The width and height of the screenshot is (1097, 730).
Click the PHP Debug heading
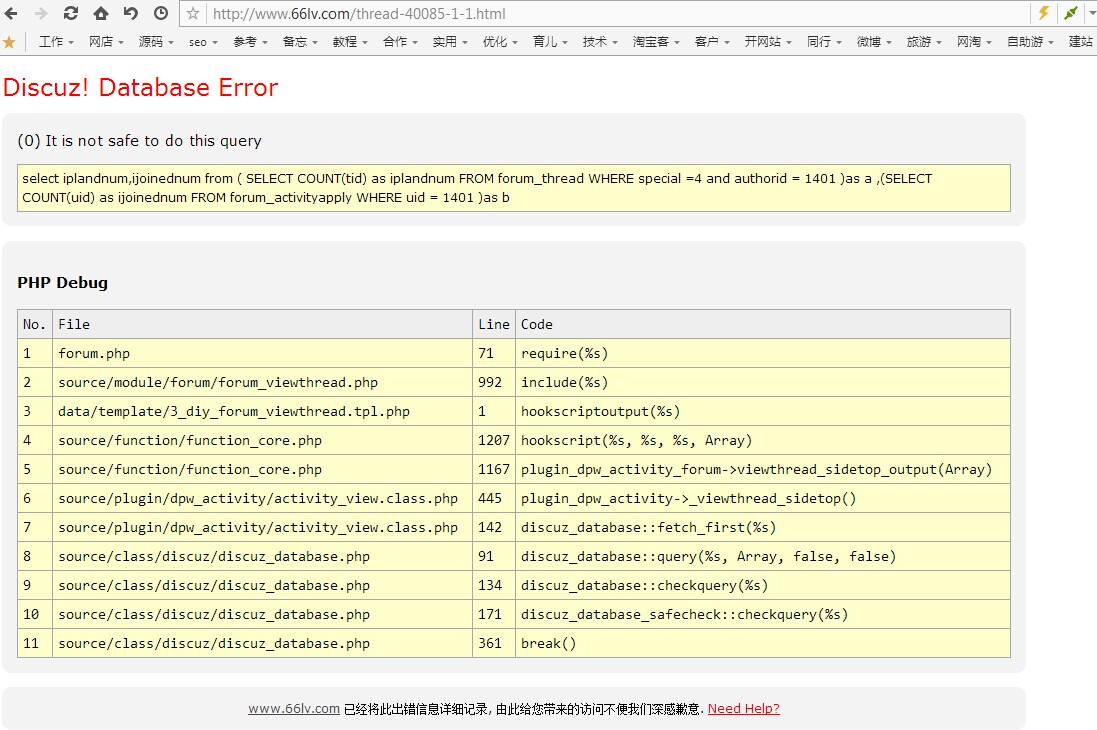pyautogui.click(x=62, y=283)
